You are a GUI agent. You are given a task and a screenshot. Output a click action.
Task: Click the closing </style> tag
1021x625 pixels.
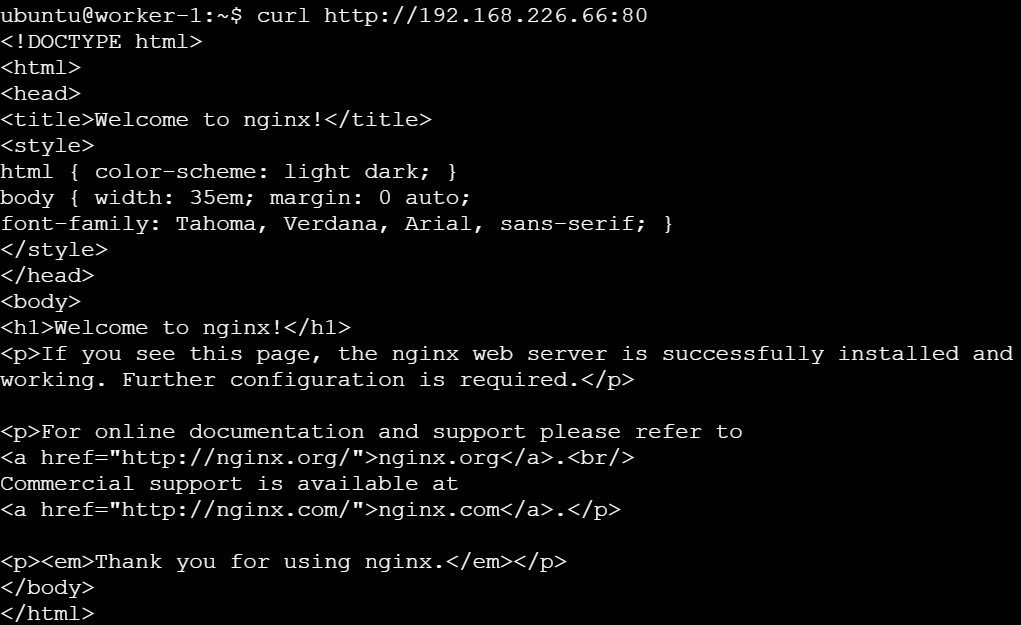pyautogui.click(x=54, y=250)
